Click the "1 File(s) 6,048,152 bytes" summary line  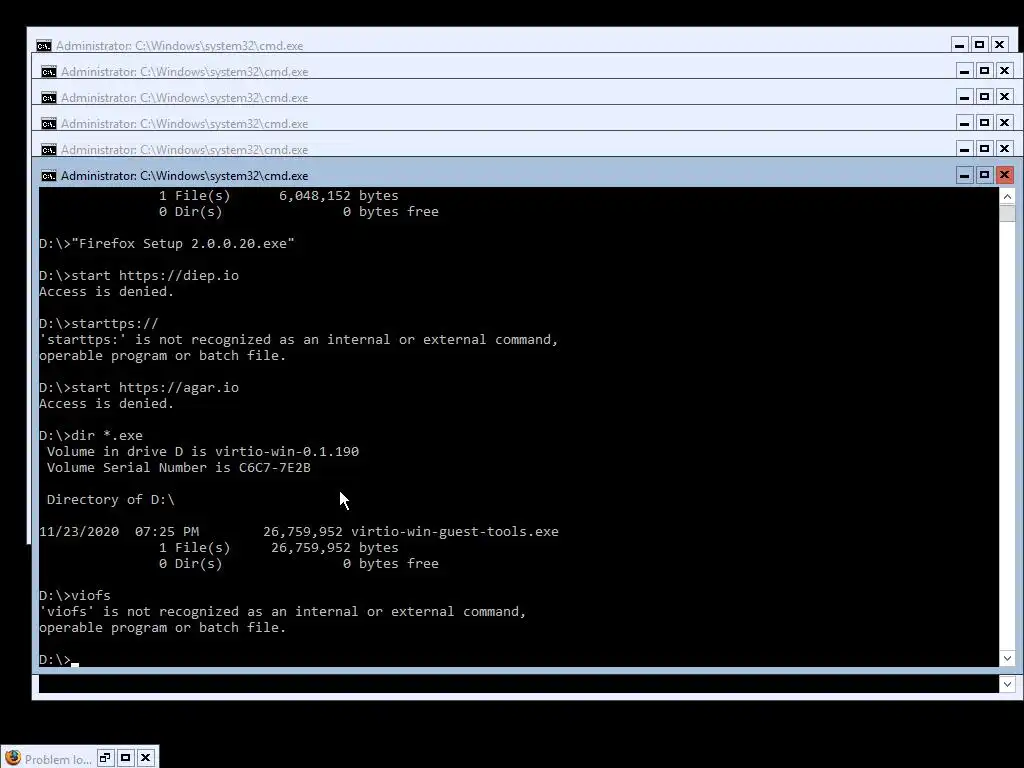coord(278,196)
